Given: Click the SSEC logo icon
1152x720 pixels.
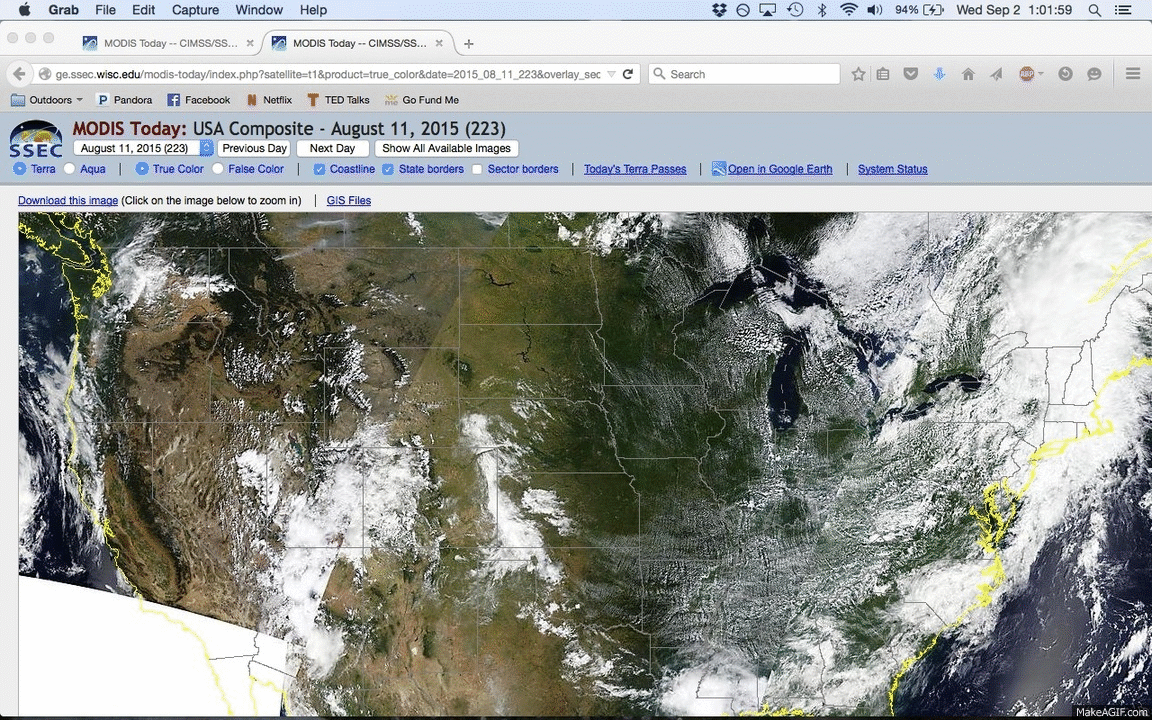Looking at the screenshot, I should (x=36, y=140).
